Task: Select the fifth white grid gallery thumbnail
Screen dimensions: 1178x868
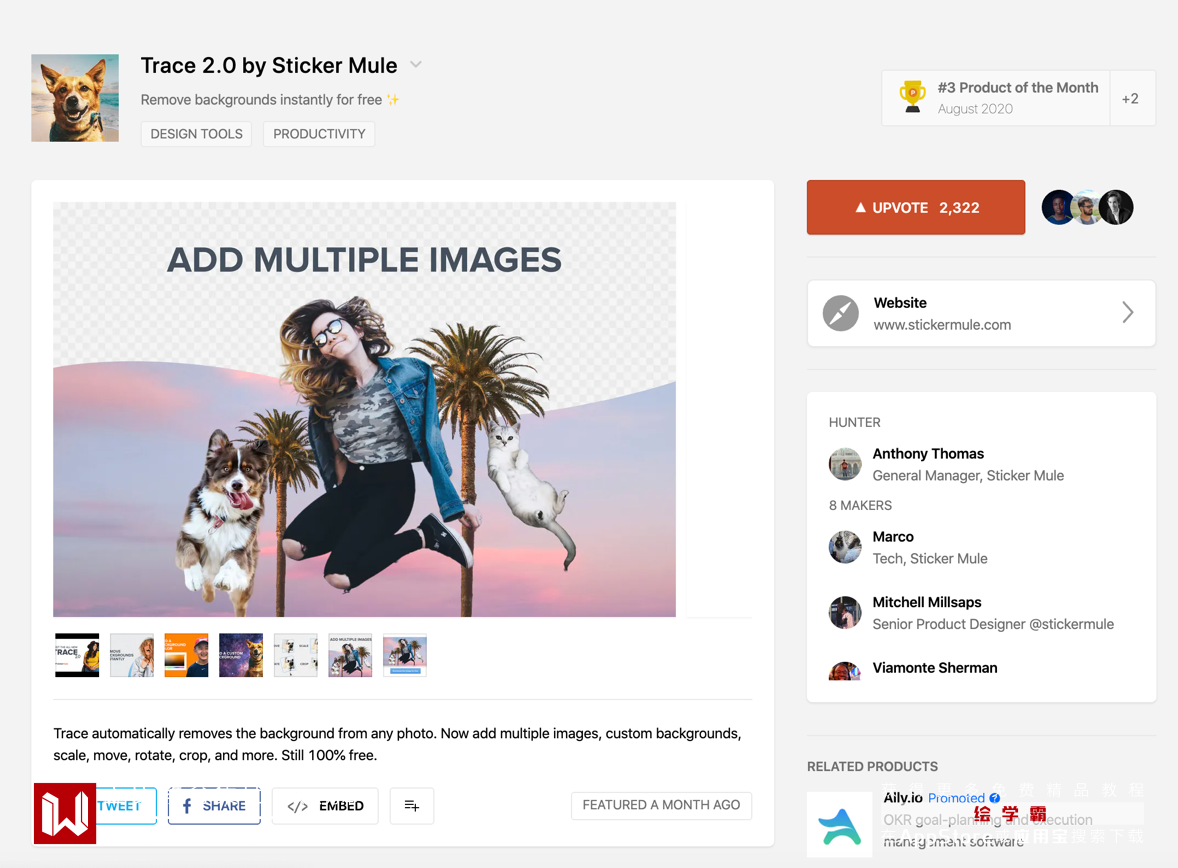Action: point(296,655)
